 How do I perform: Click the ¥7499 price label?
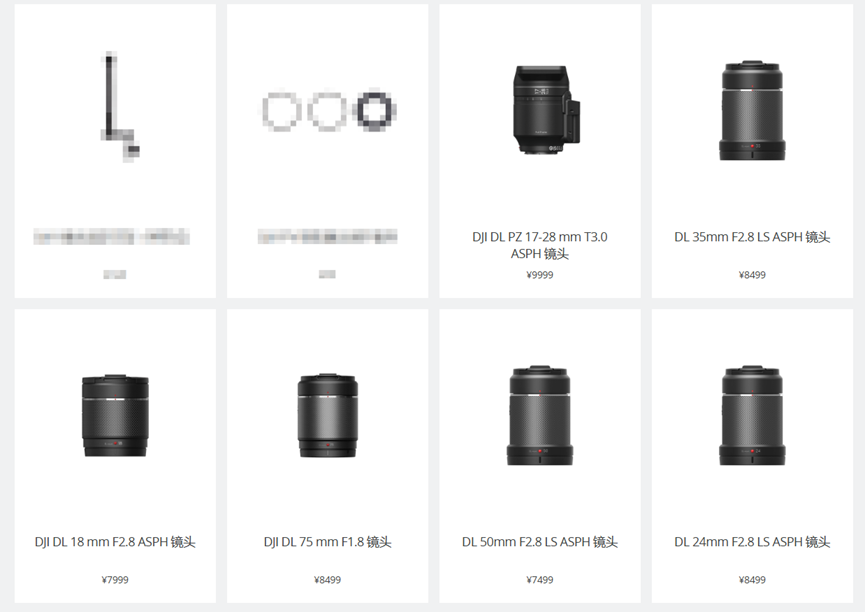540,580
